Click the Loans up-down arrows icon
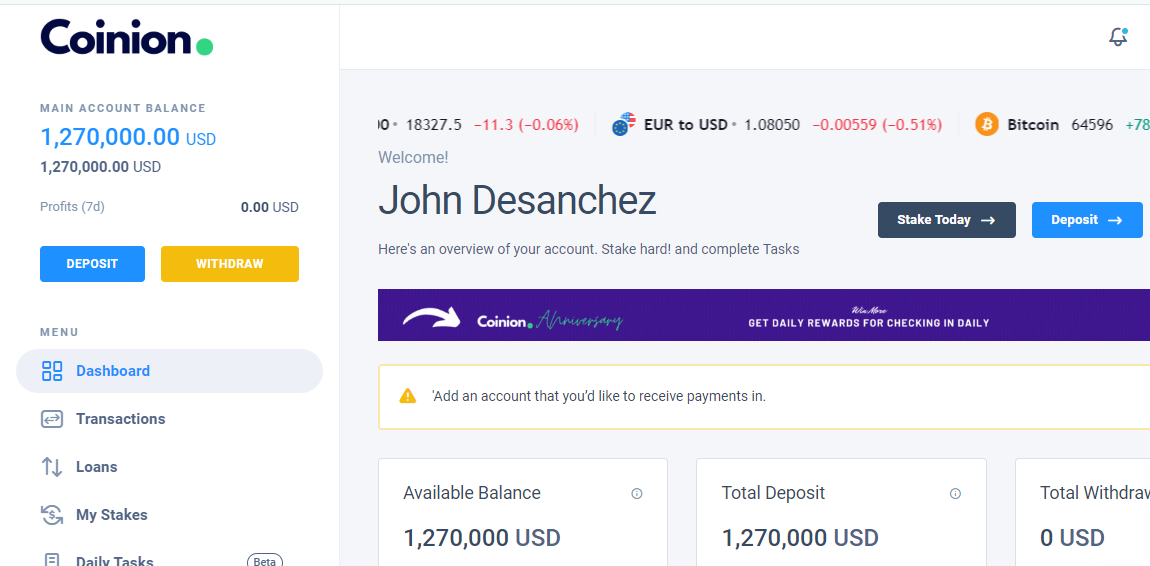Viewport: 1150px width, 566px height. point(52,467)
